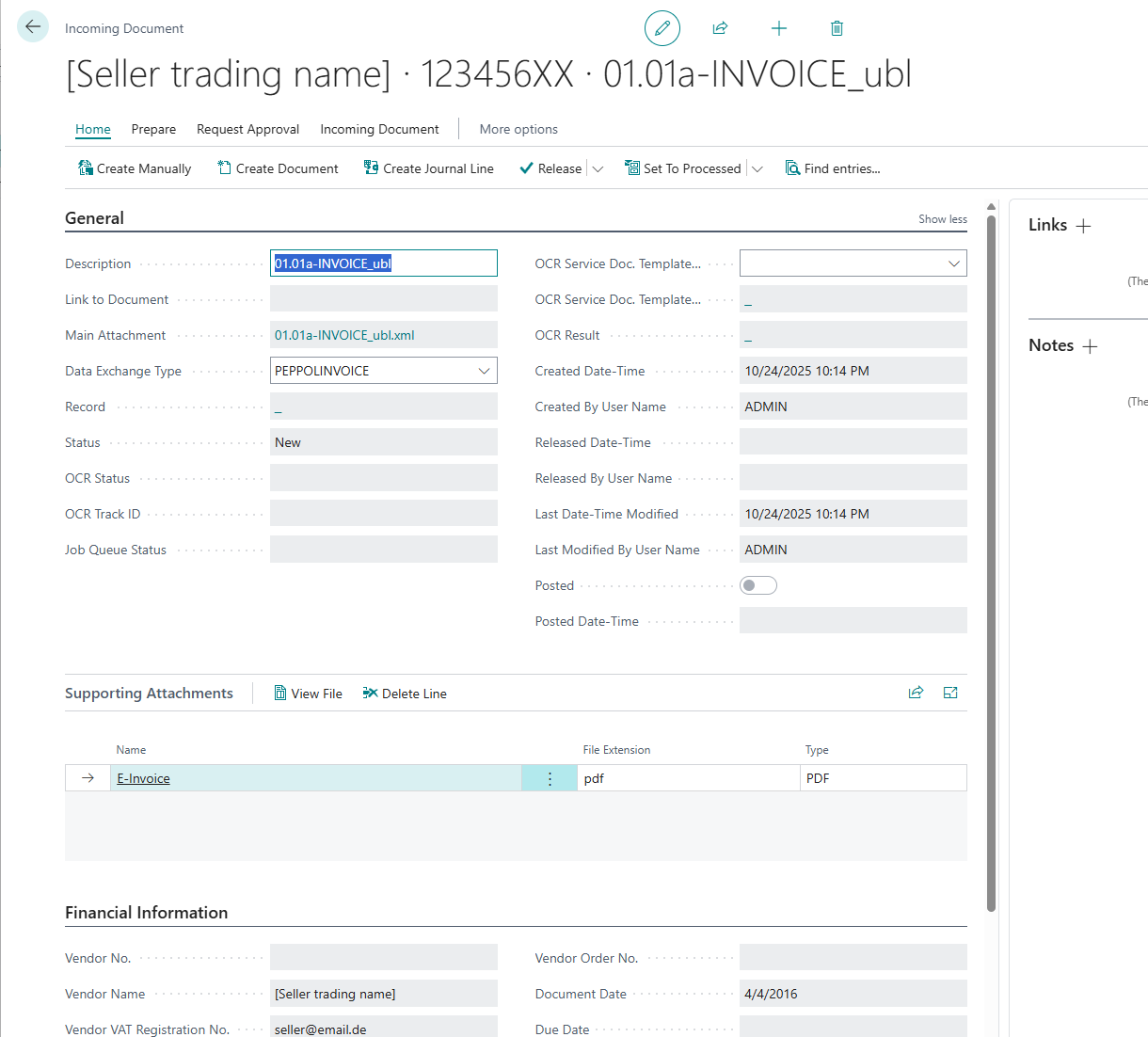This screenshot has width=1148, height=1037.
Task: Click the Show less link
Action: 942,218
